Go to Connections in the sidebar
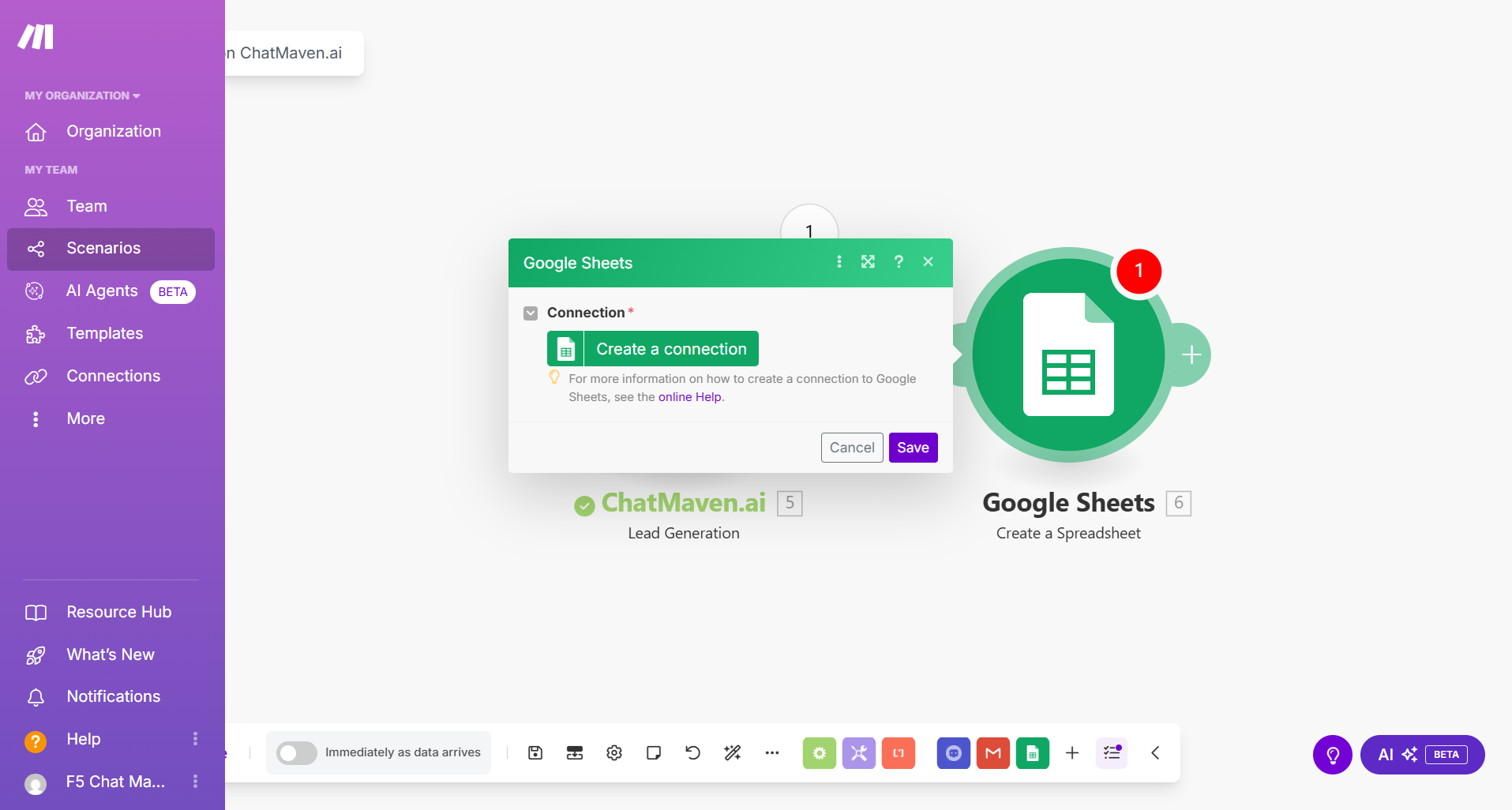 tap(113, 376)
